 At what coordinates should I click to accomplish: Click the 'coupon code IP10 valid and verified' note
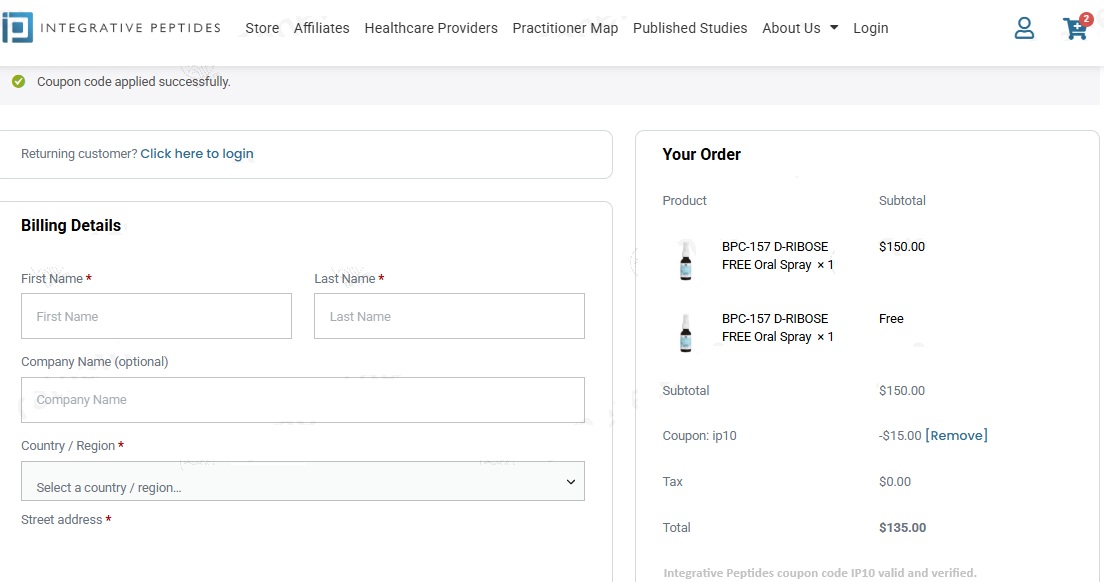820,573
